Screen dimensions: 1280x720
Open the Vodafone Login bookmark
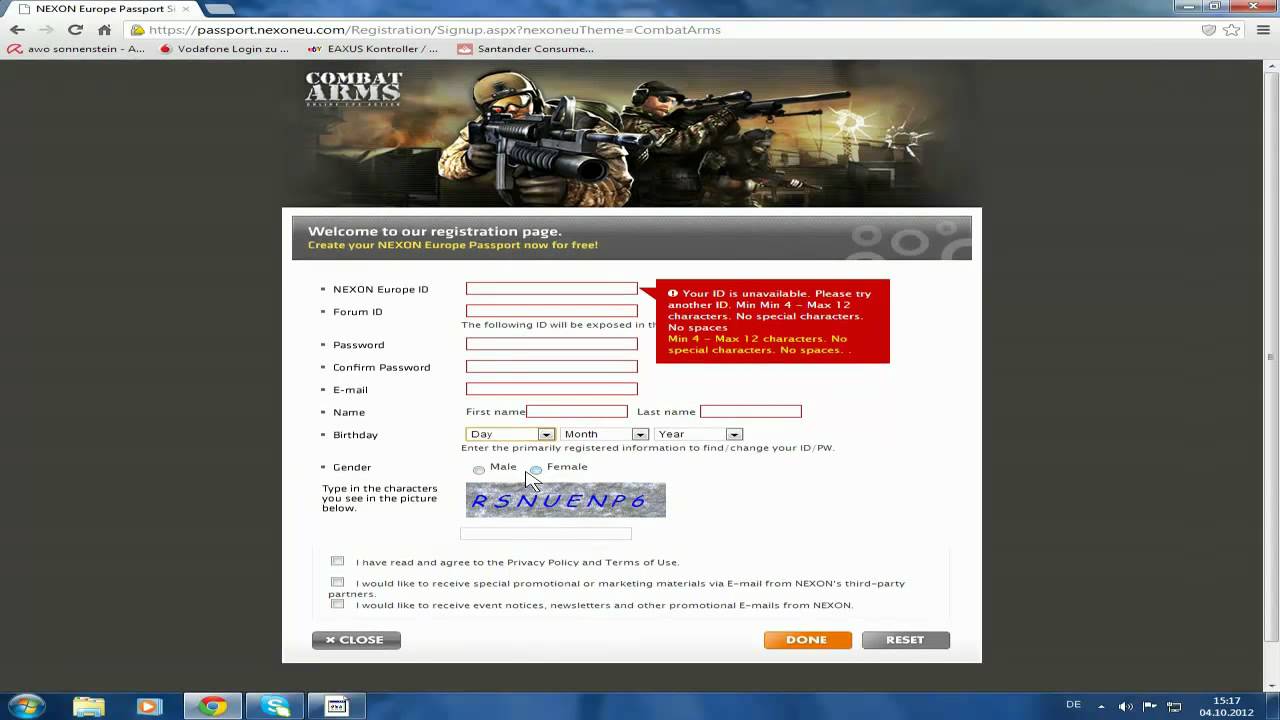225,48
